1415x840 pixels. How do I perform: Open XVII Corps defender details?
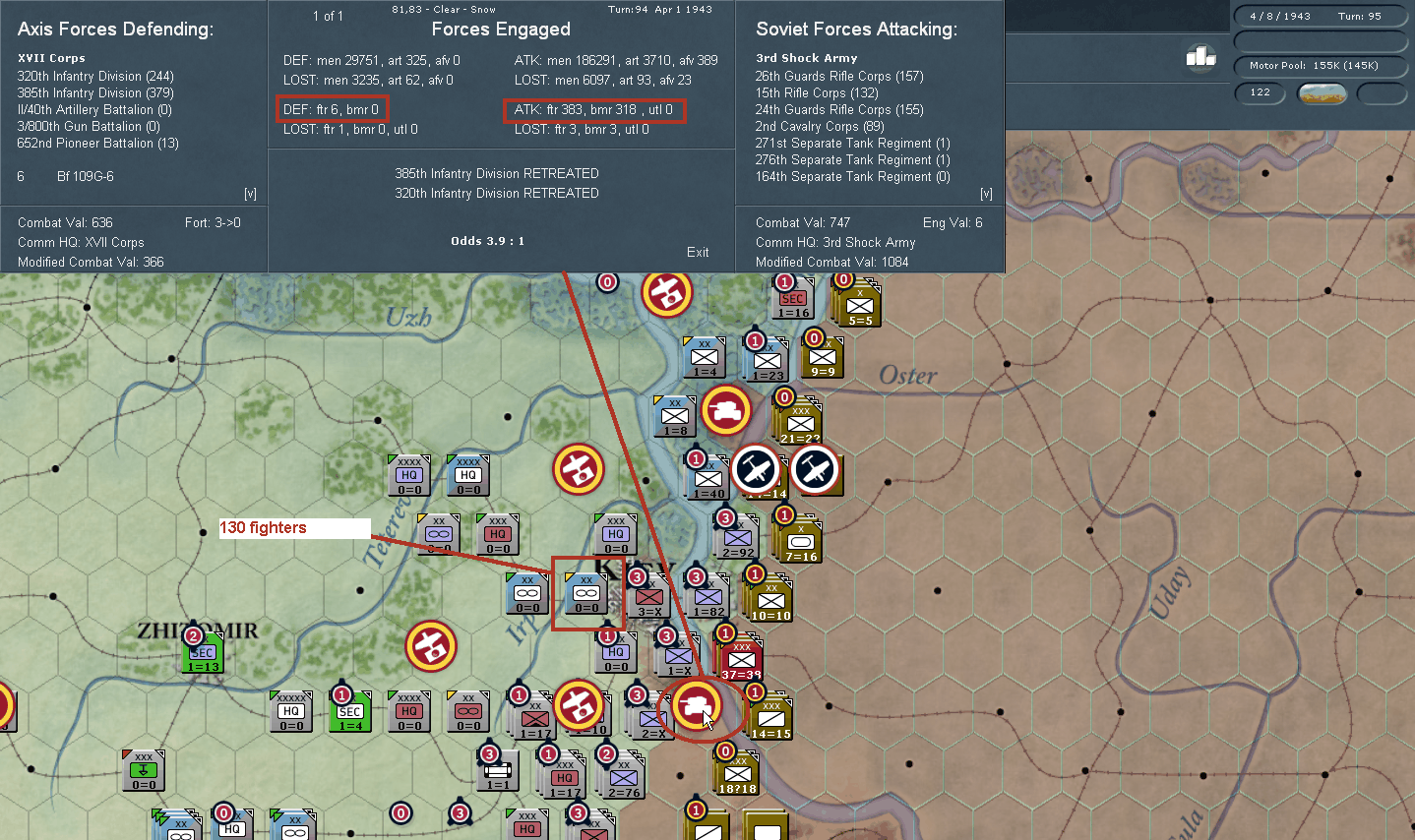click(51, 58)
